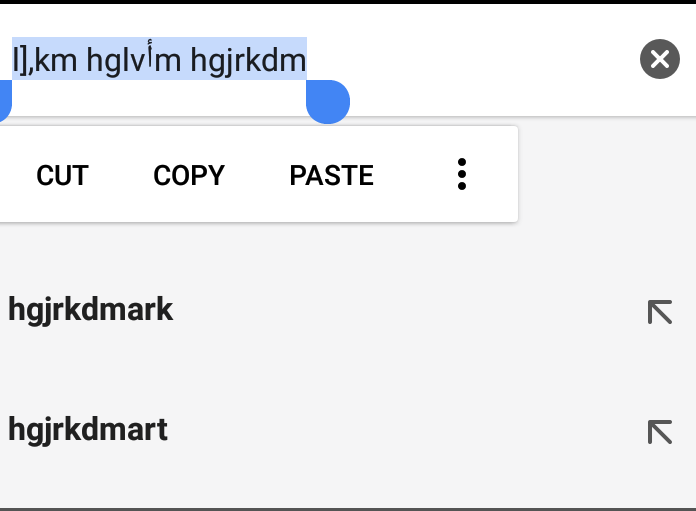The image size is (696, 511).
Task: Tap the left blue selection handle
Action: click(x=3, y=100)
